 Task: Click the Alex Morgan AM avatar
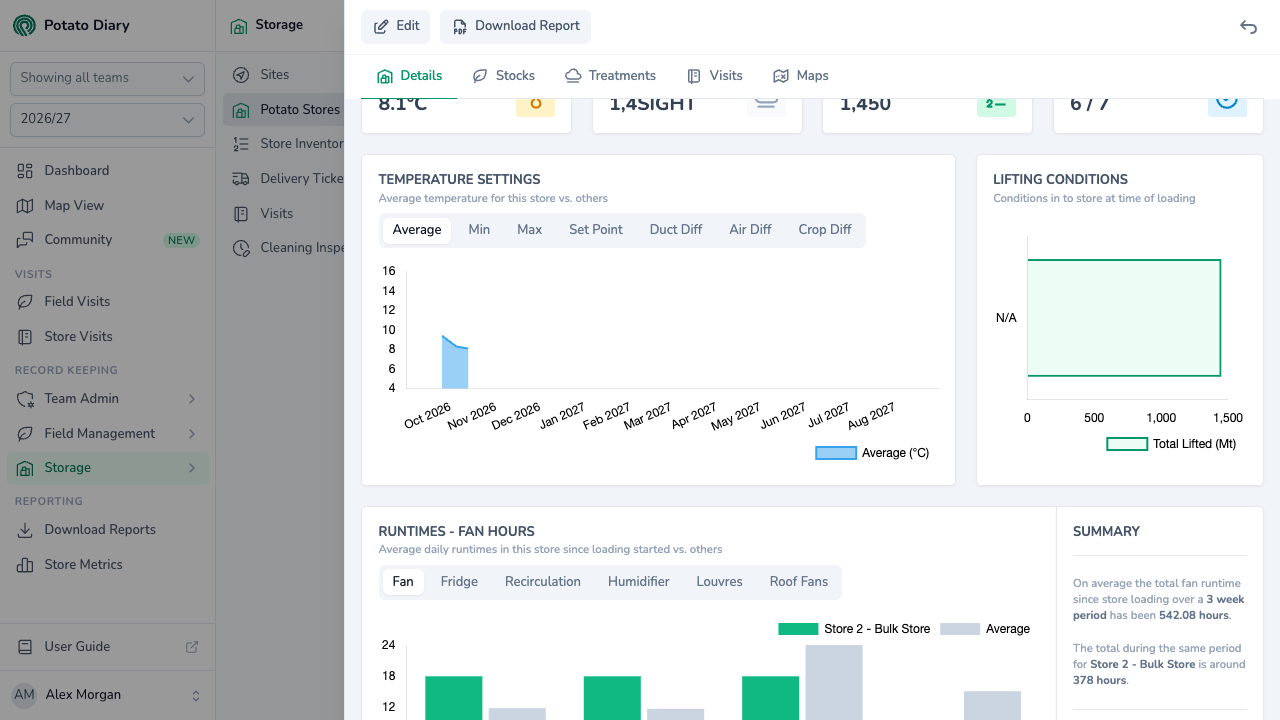(24, 695)
